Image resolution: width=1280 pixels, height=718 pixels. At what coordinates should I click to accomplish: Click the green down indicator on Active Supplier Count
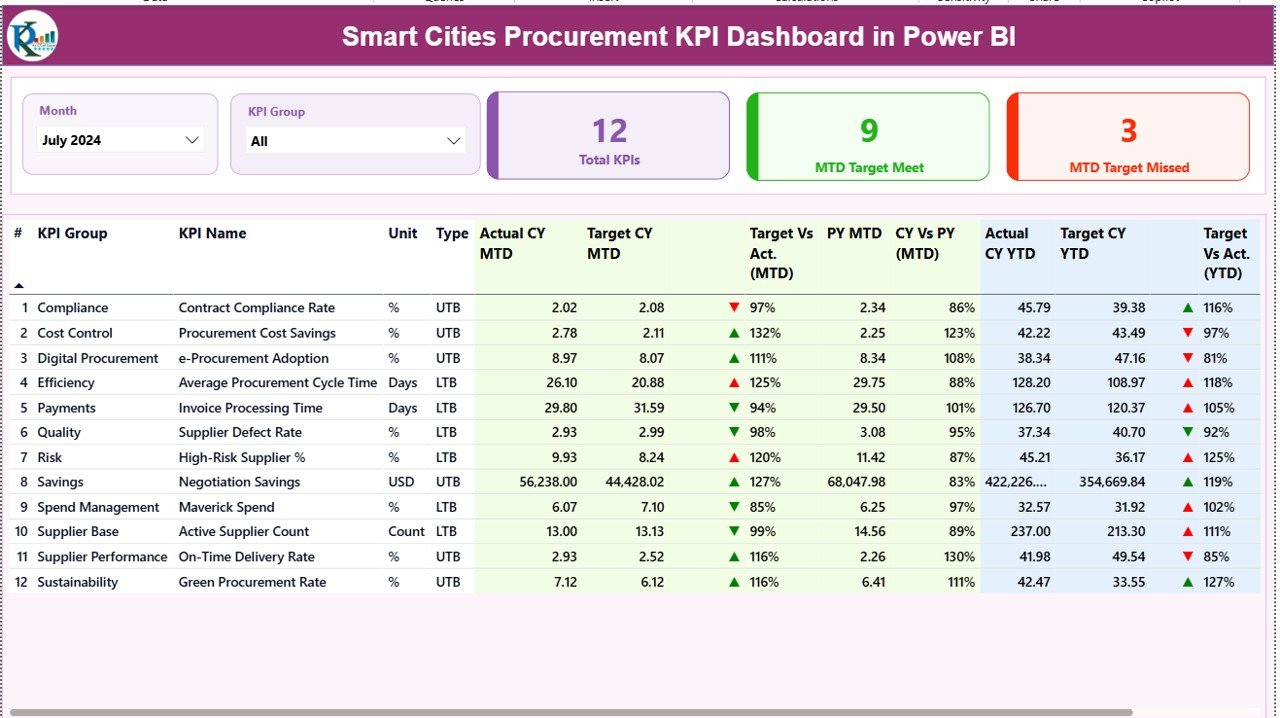coord(735,531)
